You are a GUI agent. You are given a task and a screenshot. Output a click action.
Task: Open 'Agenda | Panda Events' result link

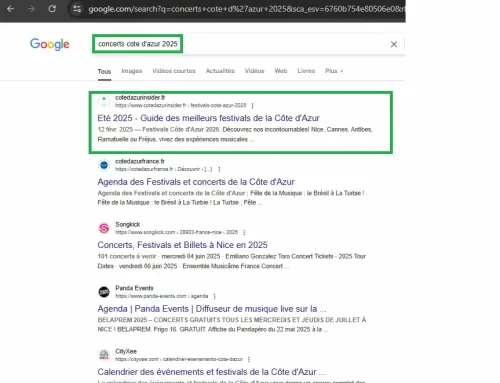click(212, 309)
